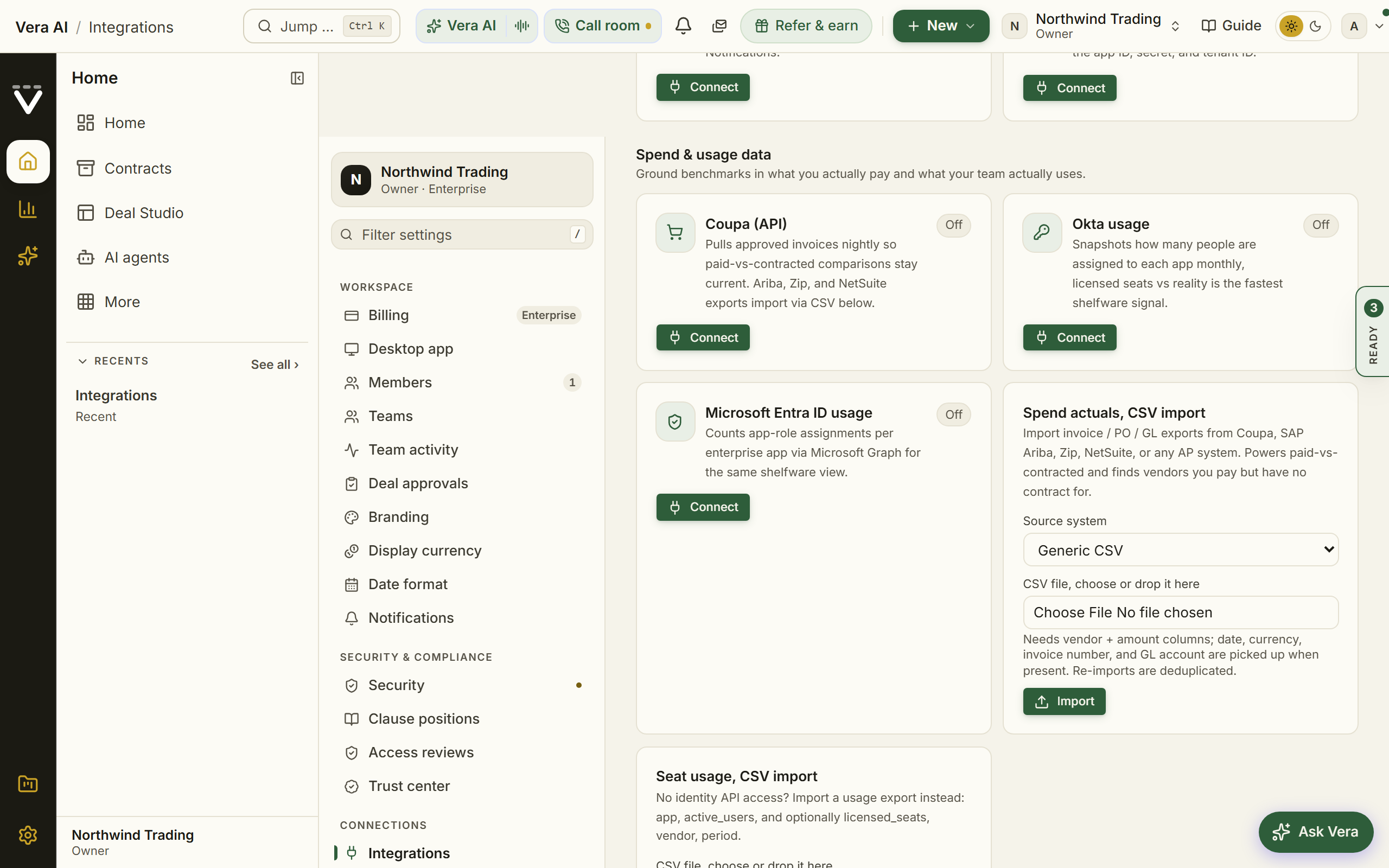Open the folder icon in the bottom rail
The image size is (1389, 868).
click(28, 783)
